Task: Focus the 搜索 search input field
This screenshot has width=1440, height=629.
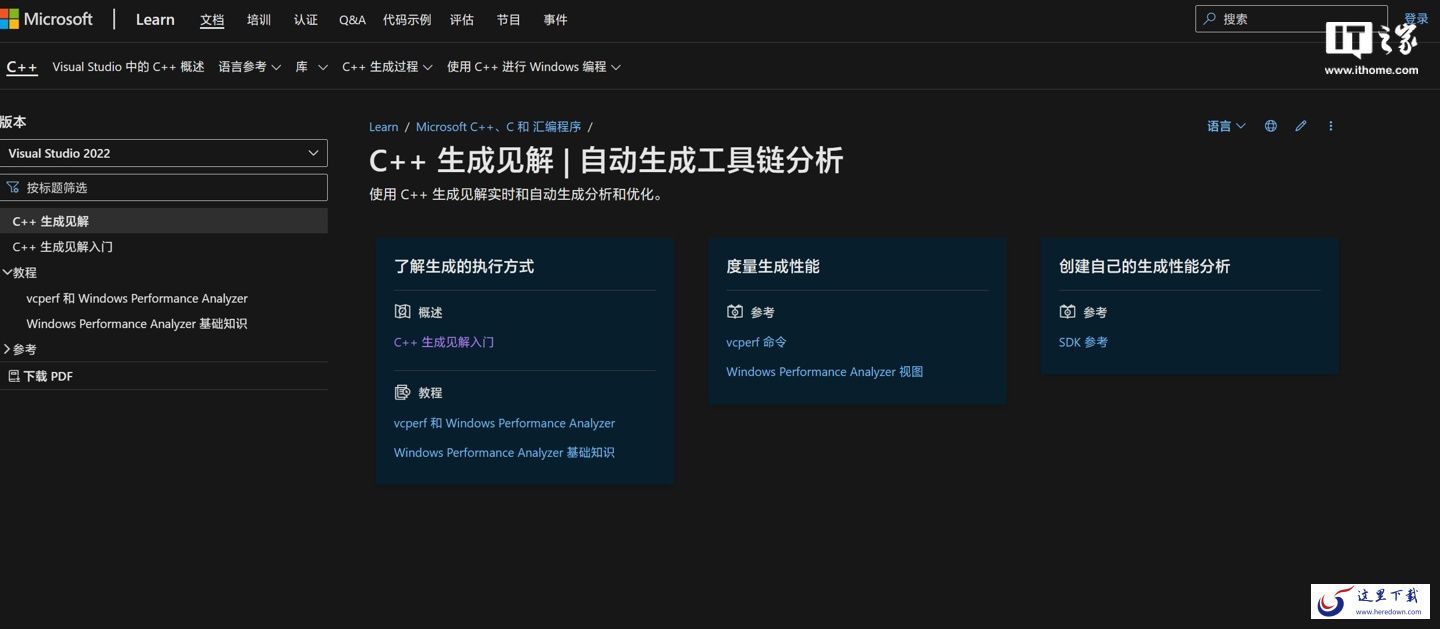Action: pos(1291,19)
